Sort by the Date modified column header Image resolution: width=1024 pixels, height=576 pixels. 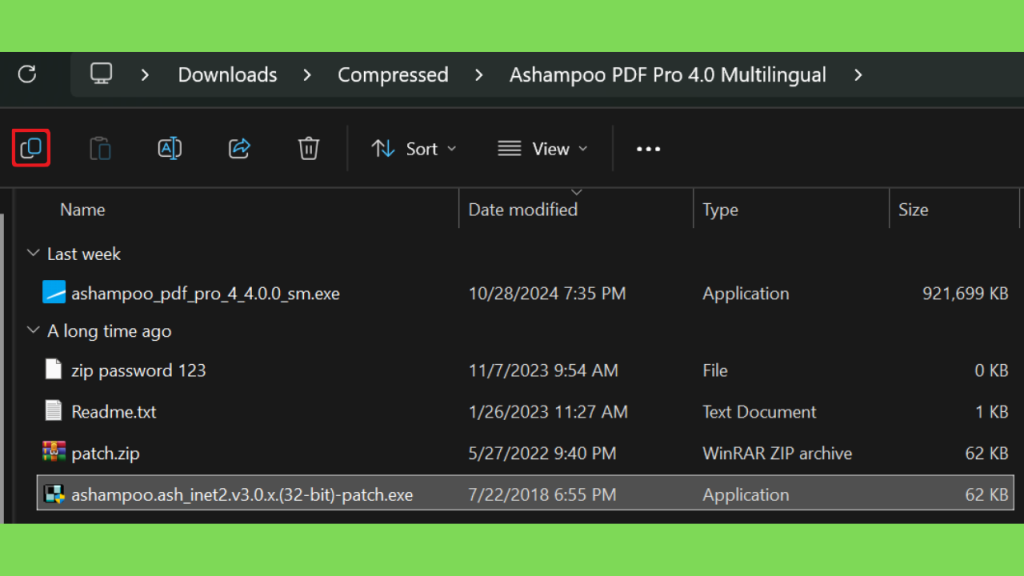[x=522, y=210]
